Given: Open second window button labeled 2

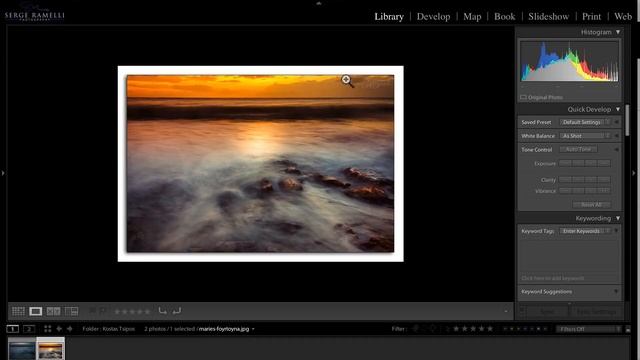Looking at the screenshot, I should pos(29,329).
